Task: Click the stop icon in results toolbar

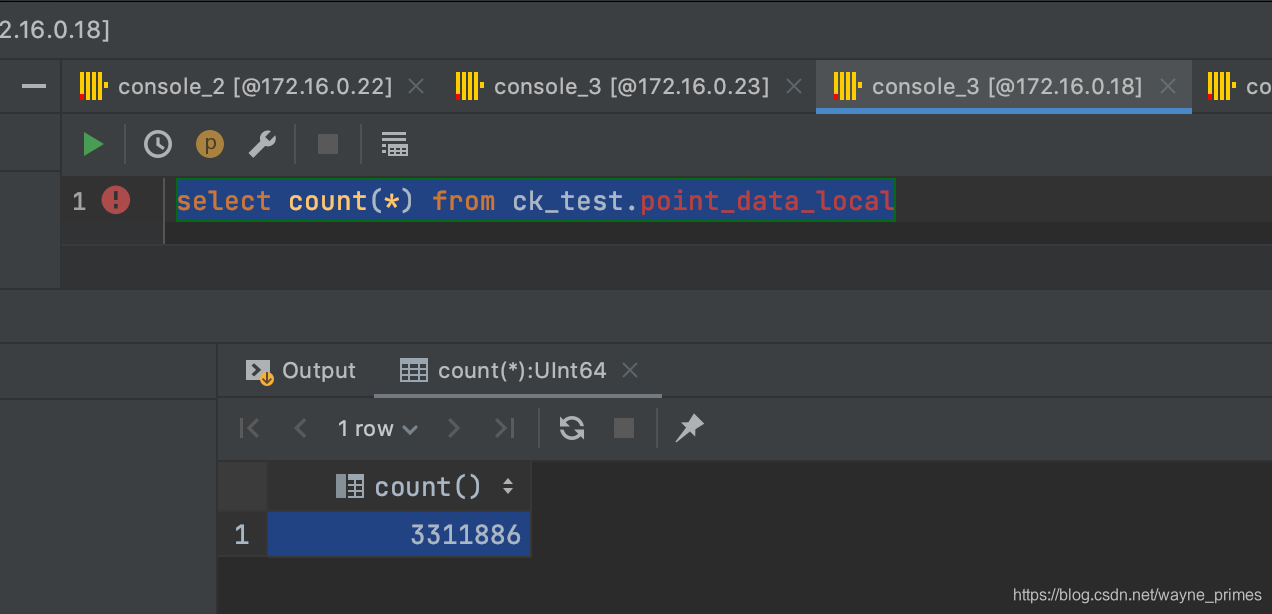Action: coord(624,429)
